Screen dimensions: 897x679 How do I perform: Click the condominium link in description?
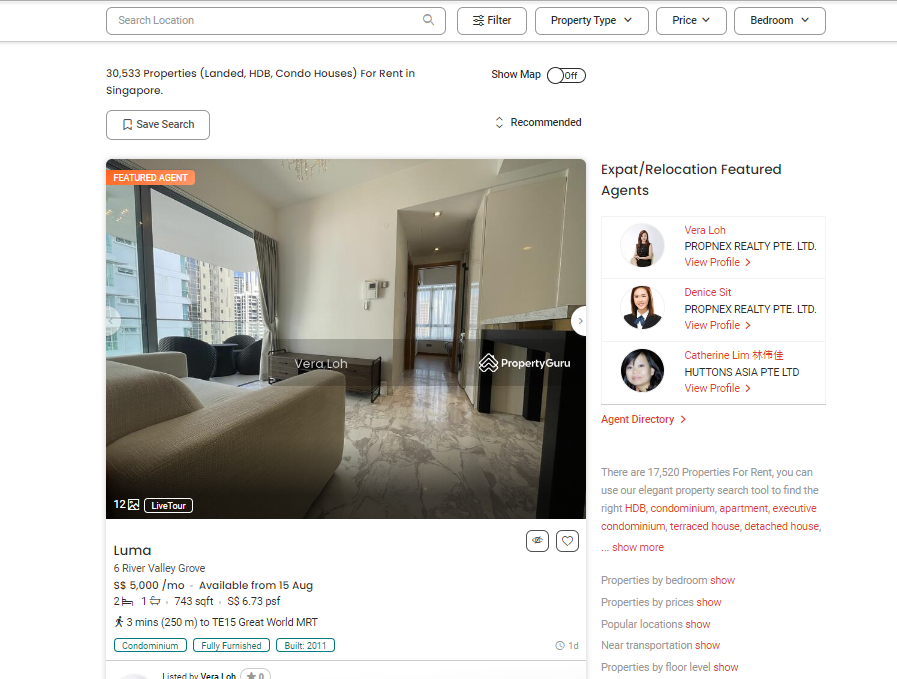click(x=682, y=508)
